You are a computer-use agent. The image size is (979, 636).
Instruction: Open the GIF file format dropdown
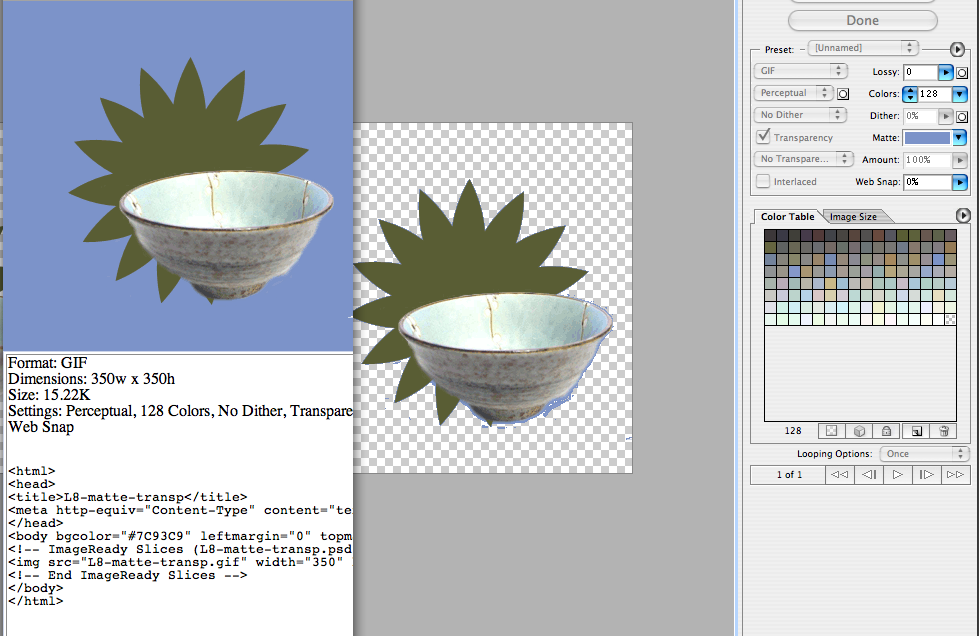pos(800,72)
